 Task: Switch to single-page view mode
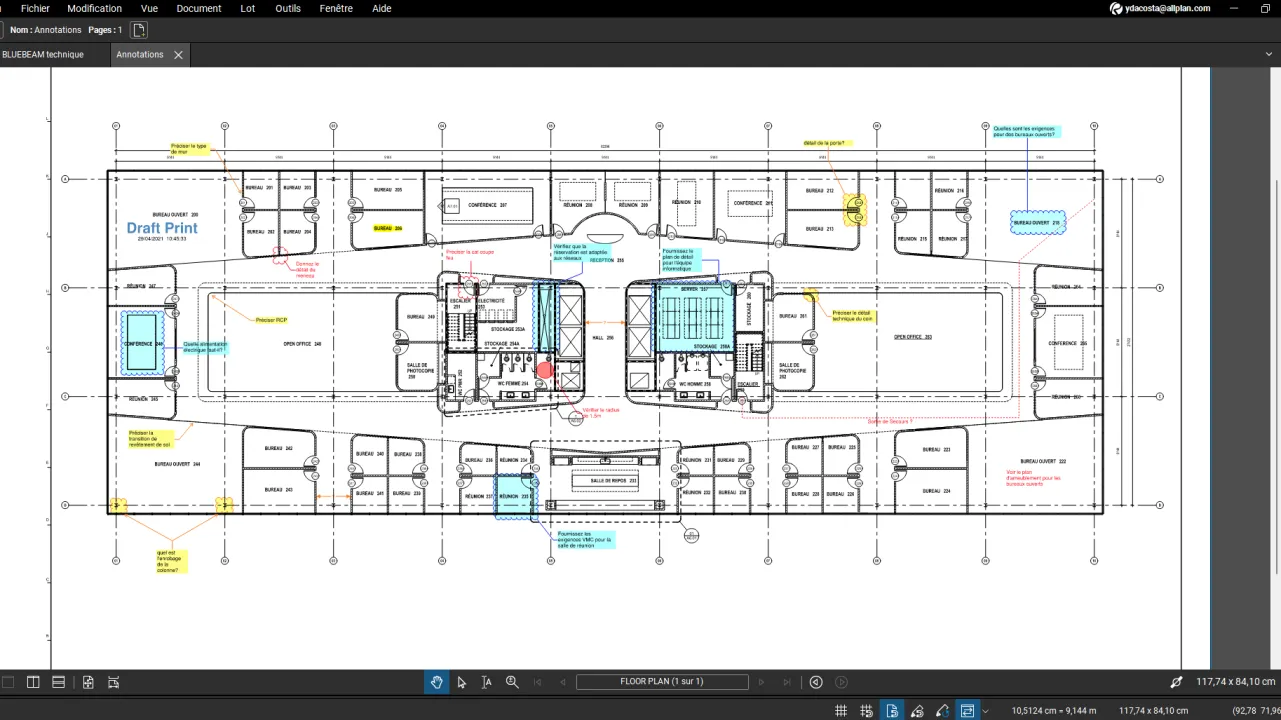click(9, 682)
